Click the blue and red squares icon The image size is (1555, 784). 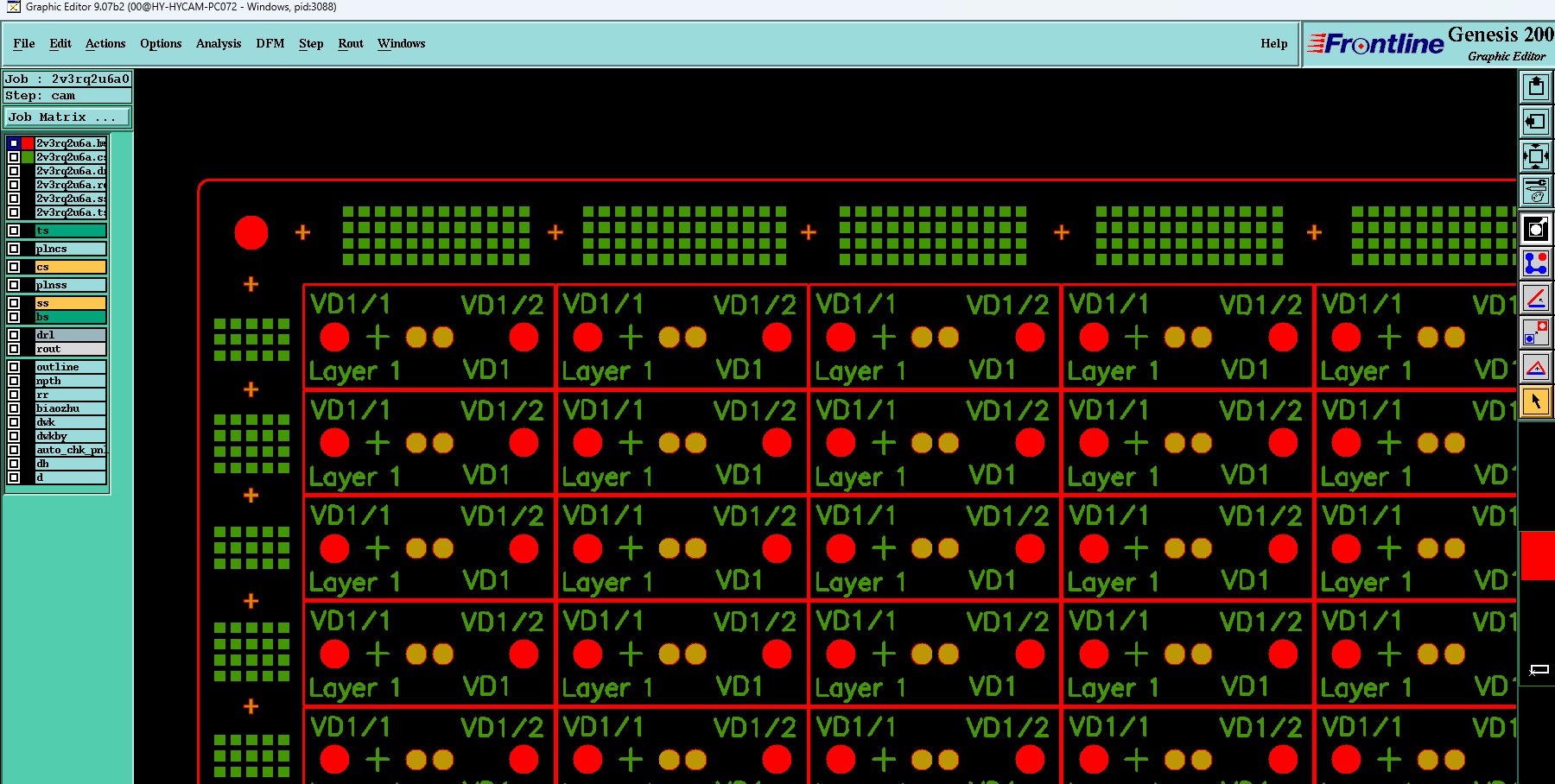pyautogui.click(x=1535, y=333)
